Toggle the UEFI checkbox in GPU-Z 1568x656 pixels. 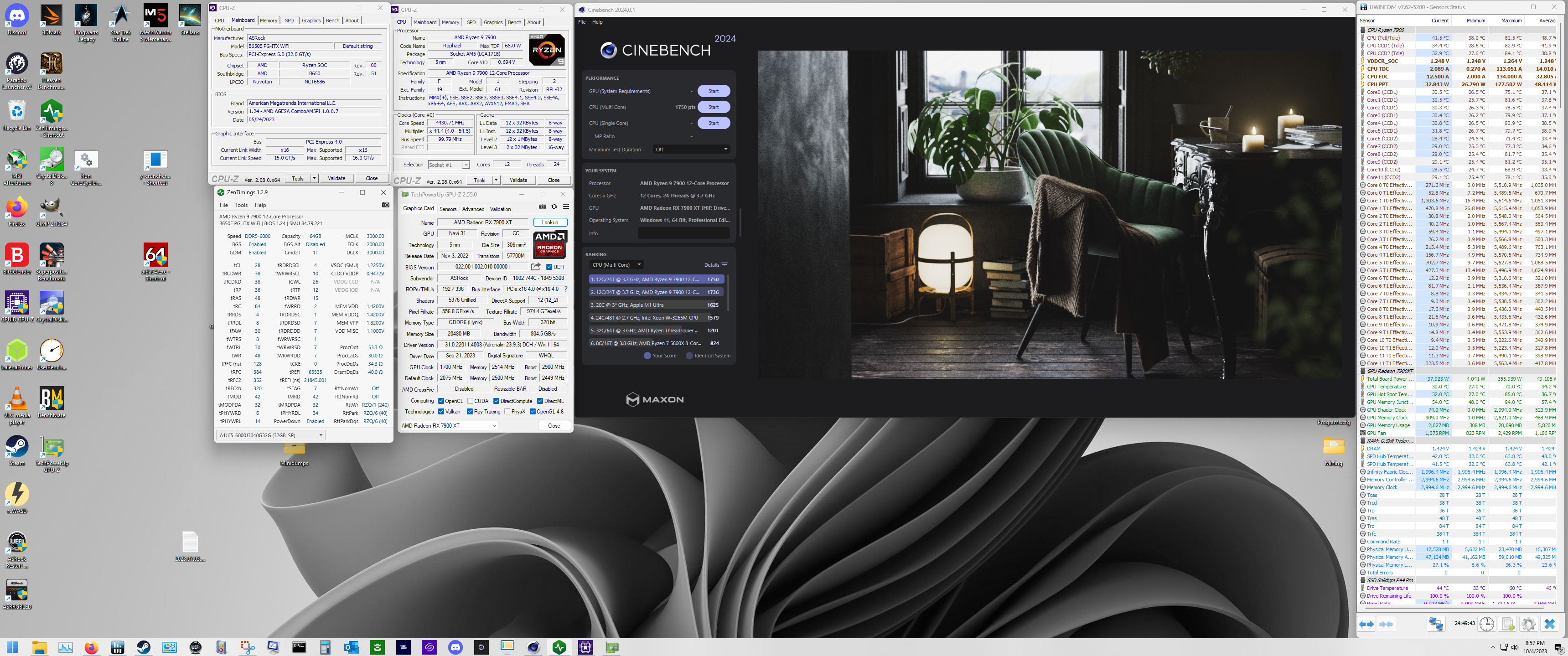(549, 267)
